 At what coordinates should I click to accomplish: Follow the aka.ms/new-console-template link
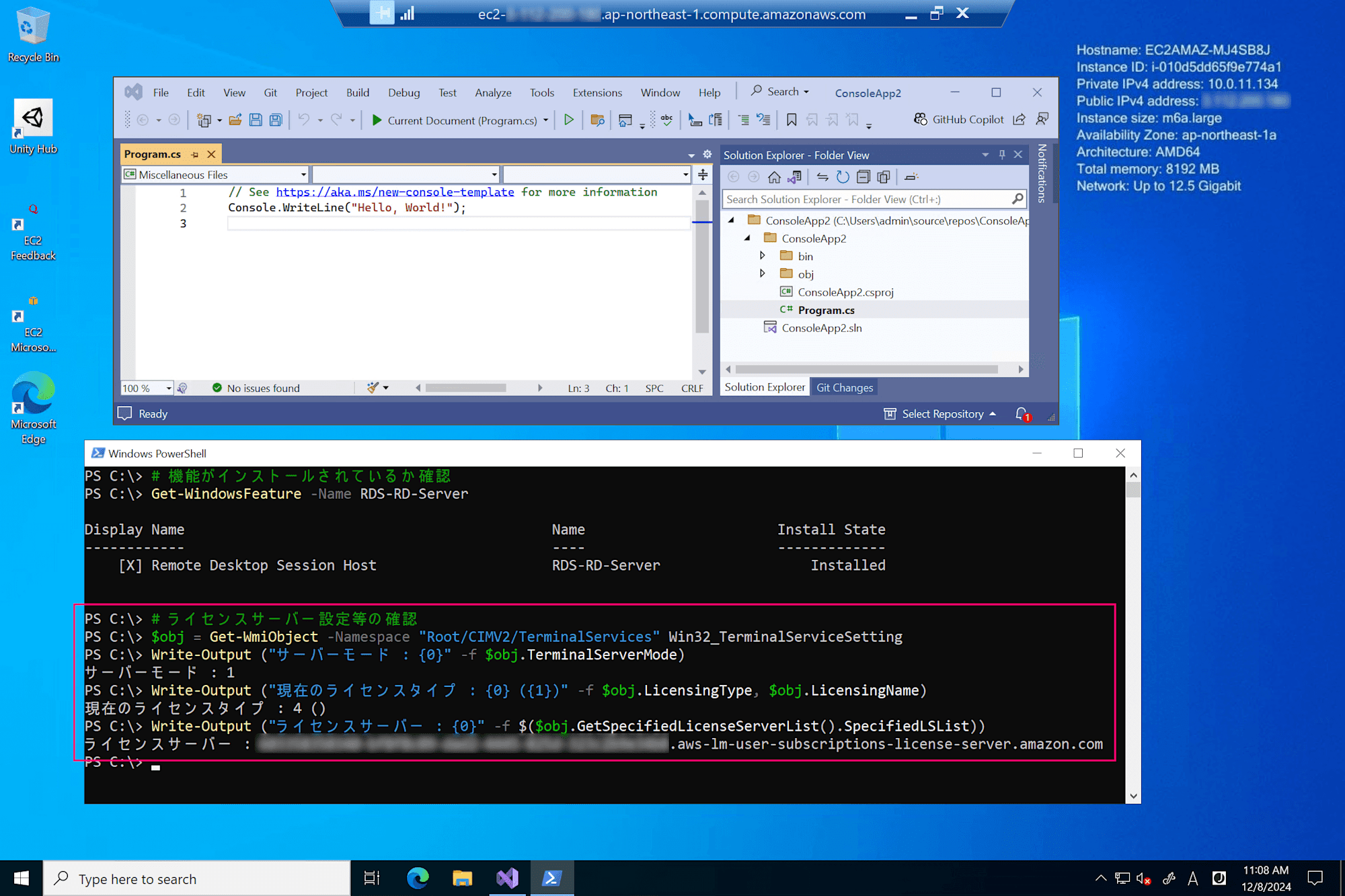(395, 192)
